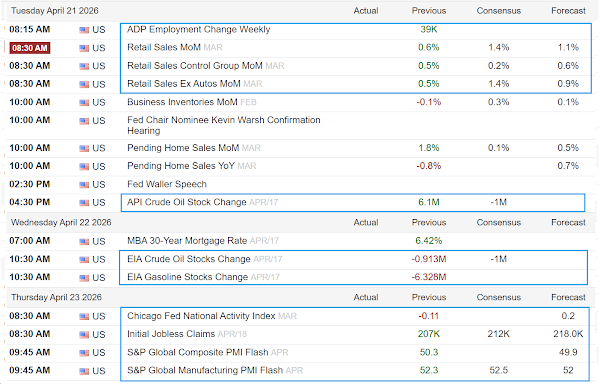Open Retail Sales MoM event details
The height and width of the screenshot is (391, 600).
click(x=164, y=47)
